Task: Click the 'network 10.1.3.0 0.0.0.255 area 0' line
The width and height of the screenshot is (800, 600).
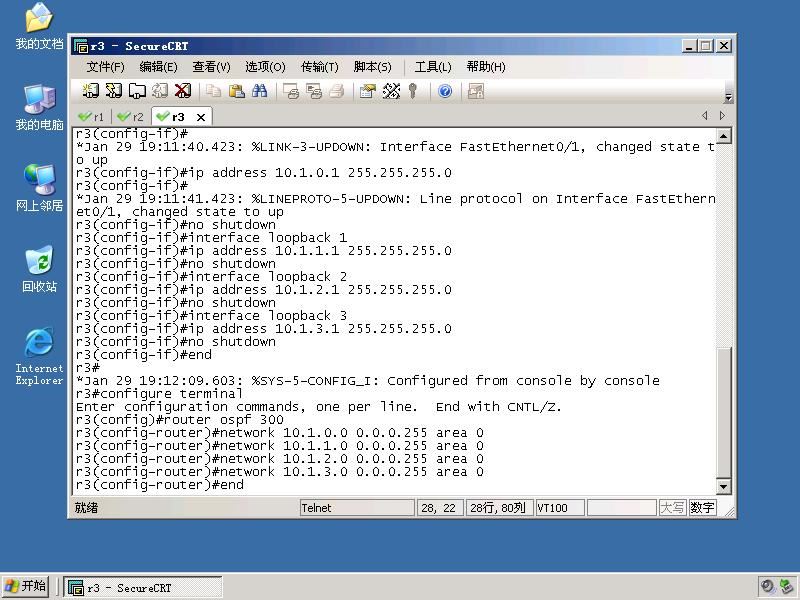Action: pos(280,472)
